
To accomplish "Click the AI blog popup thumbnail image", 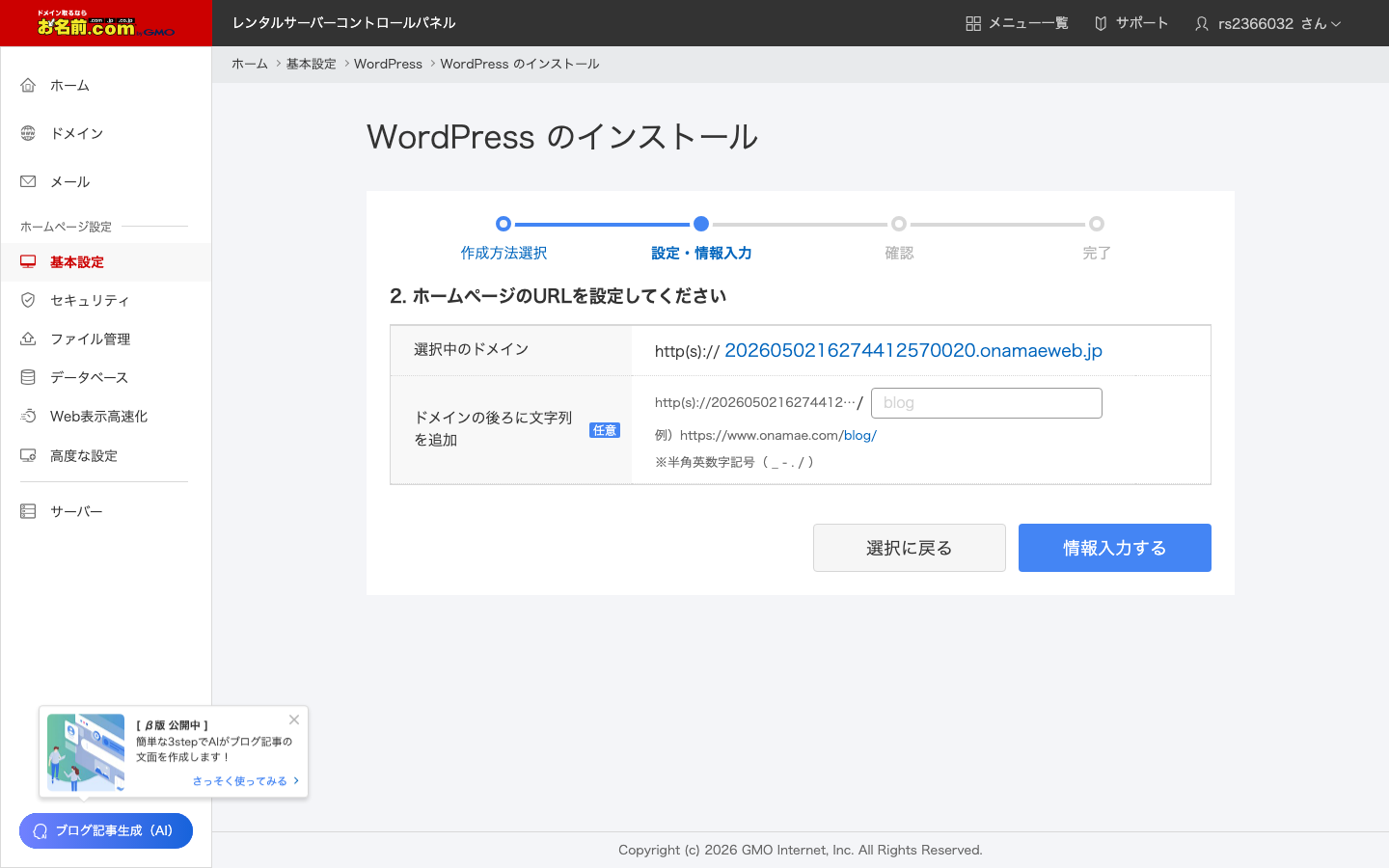I will tap(86, 752).
